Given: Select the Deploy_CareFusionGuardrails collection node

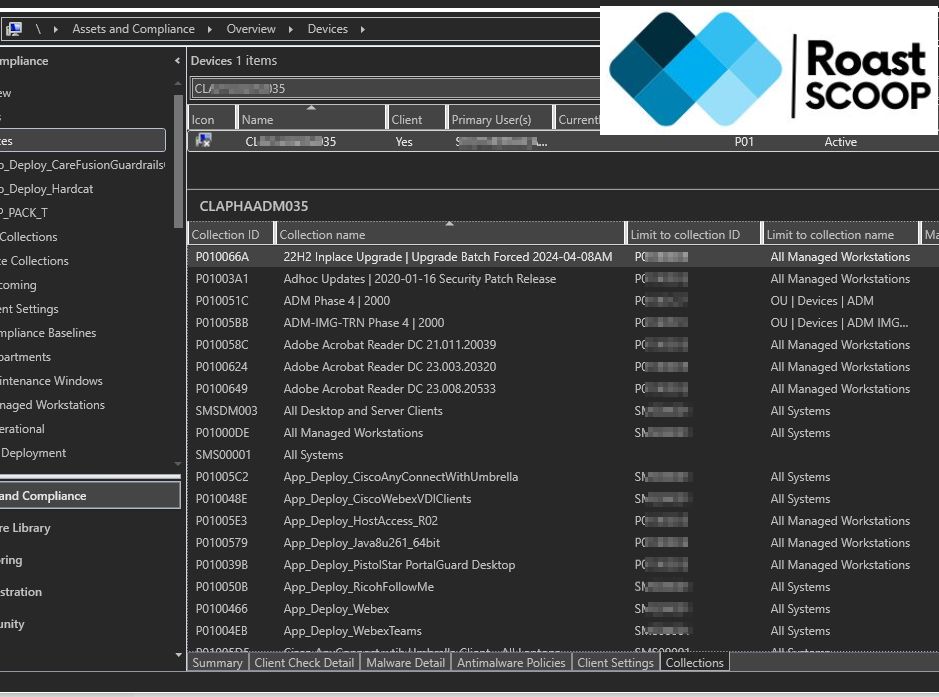Looking at the screenshot, I should [x=82, y=165].
